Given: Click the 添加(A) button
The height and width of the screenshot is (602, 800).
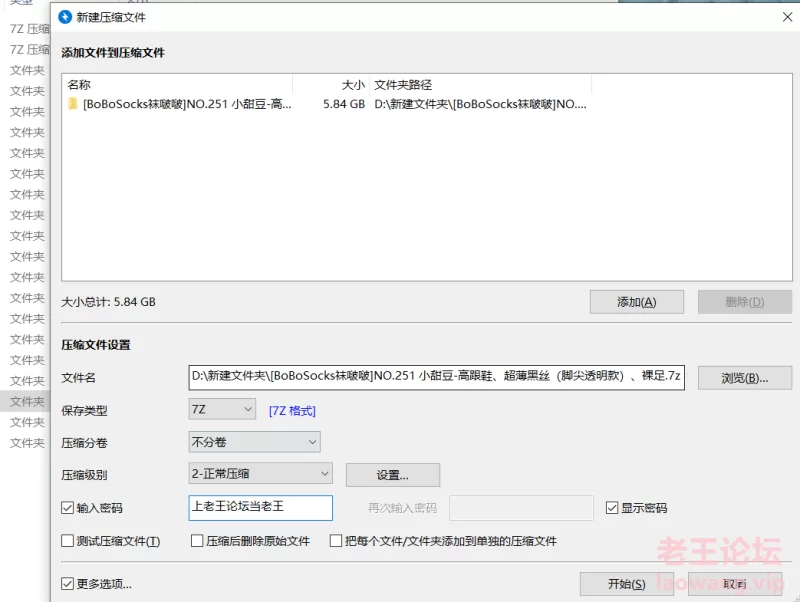Looking at the screenshot, I should pyautogui.click(x=636, y=302).
